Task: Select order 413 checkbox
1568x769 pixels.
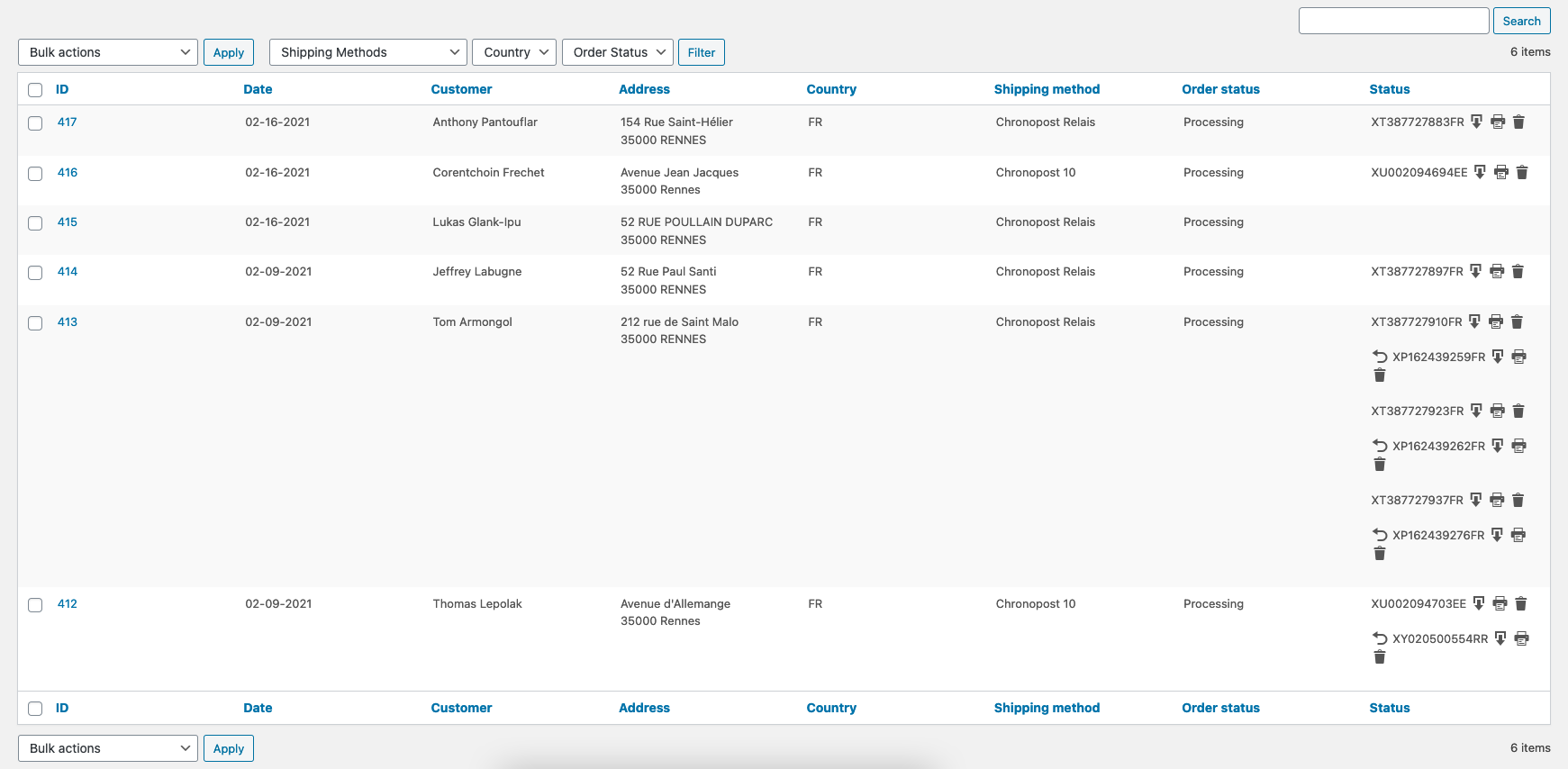Action: click(x=35, y=323)
